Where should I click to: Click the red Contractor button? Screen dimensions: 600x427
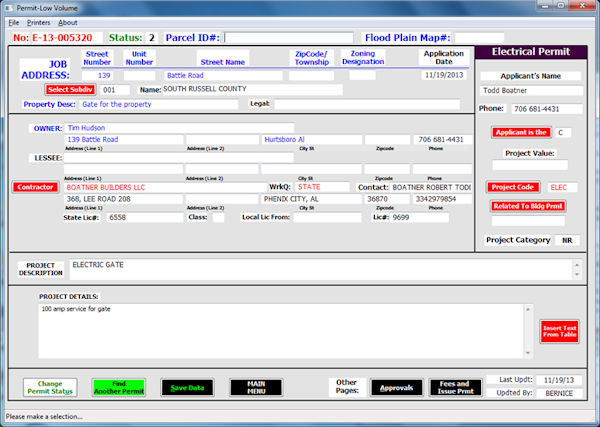point(35,187)
